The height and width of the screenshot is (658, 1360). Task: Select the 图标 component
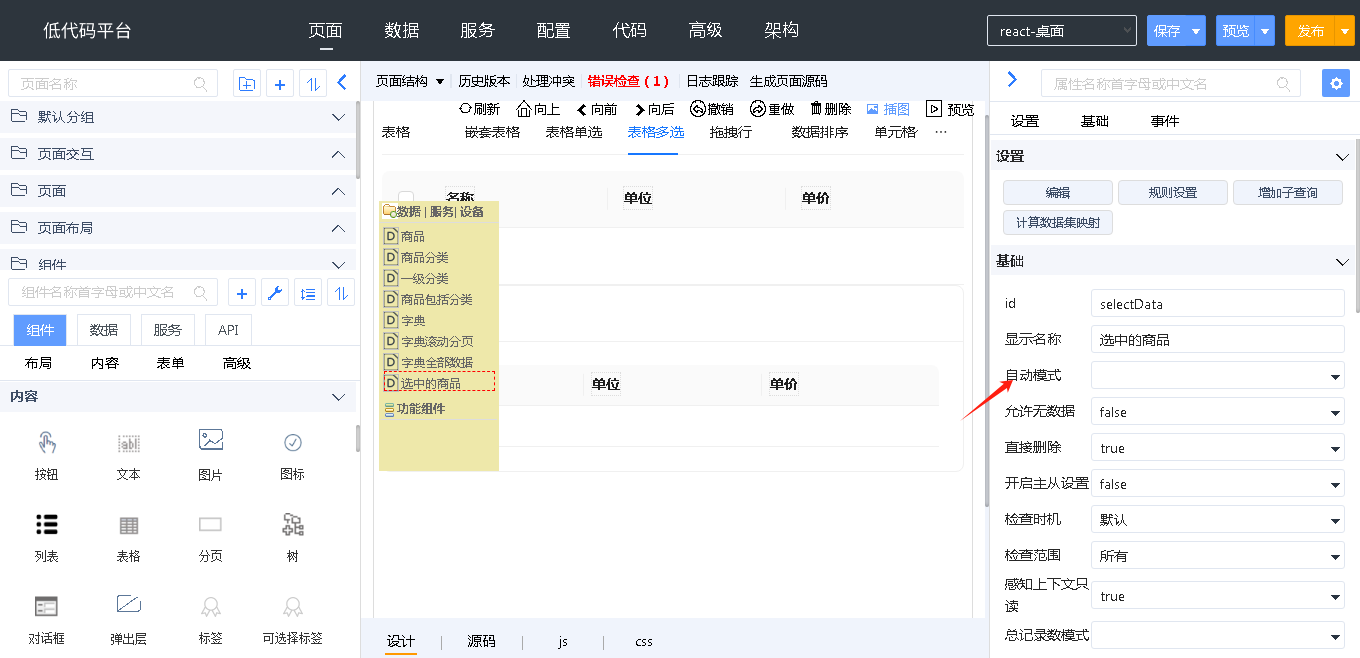tap(292, 455)
